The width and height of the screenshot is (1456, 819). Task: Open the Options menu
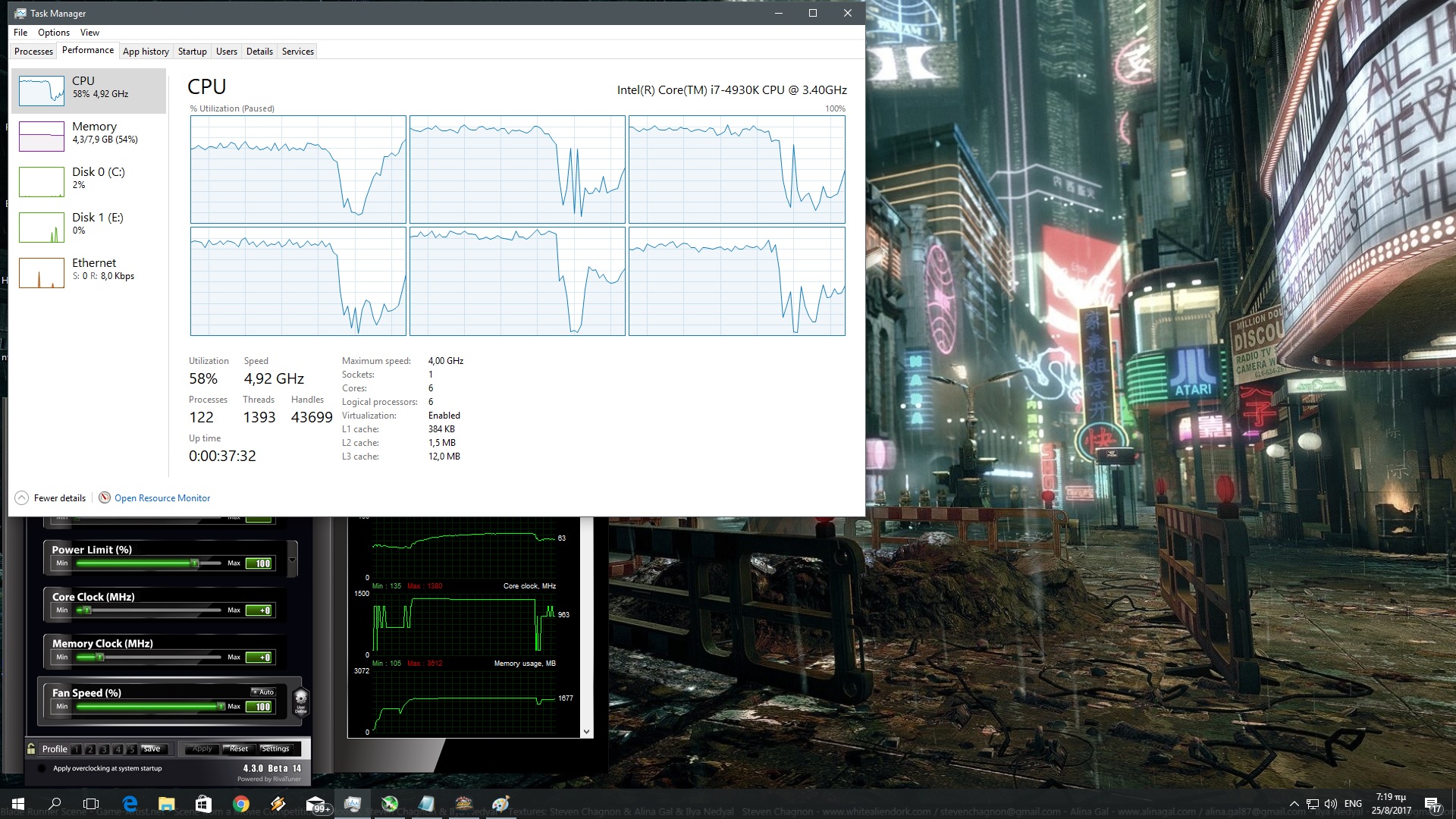[x=53, y=33]
